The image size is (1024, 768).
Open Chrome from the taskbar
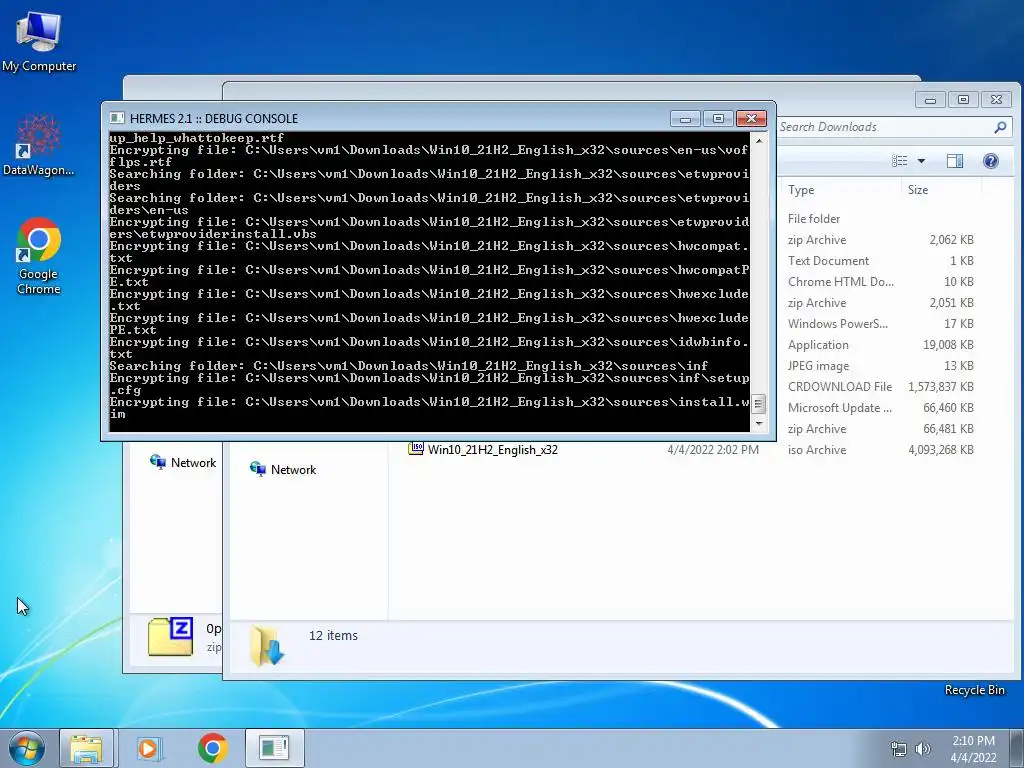pyautogui.click(x=212, y=748)
